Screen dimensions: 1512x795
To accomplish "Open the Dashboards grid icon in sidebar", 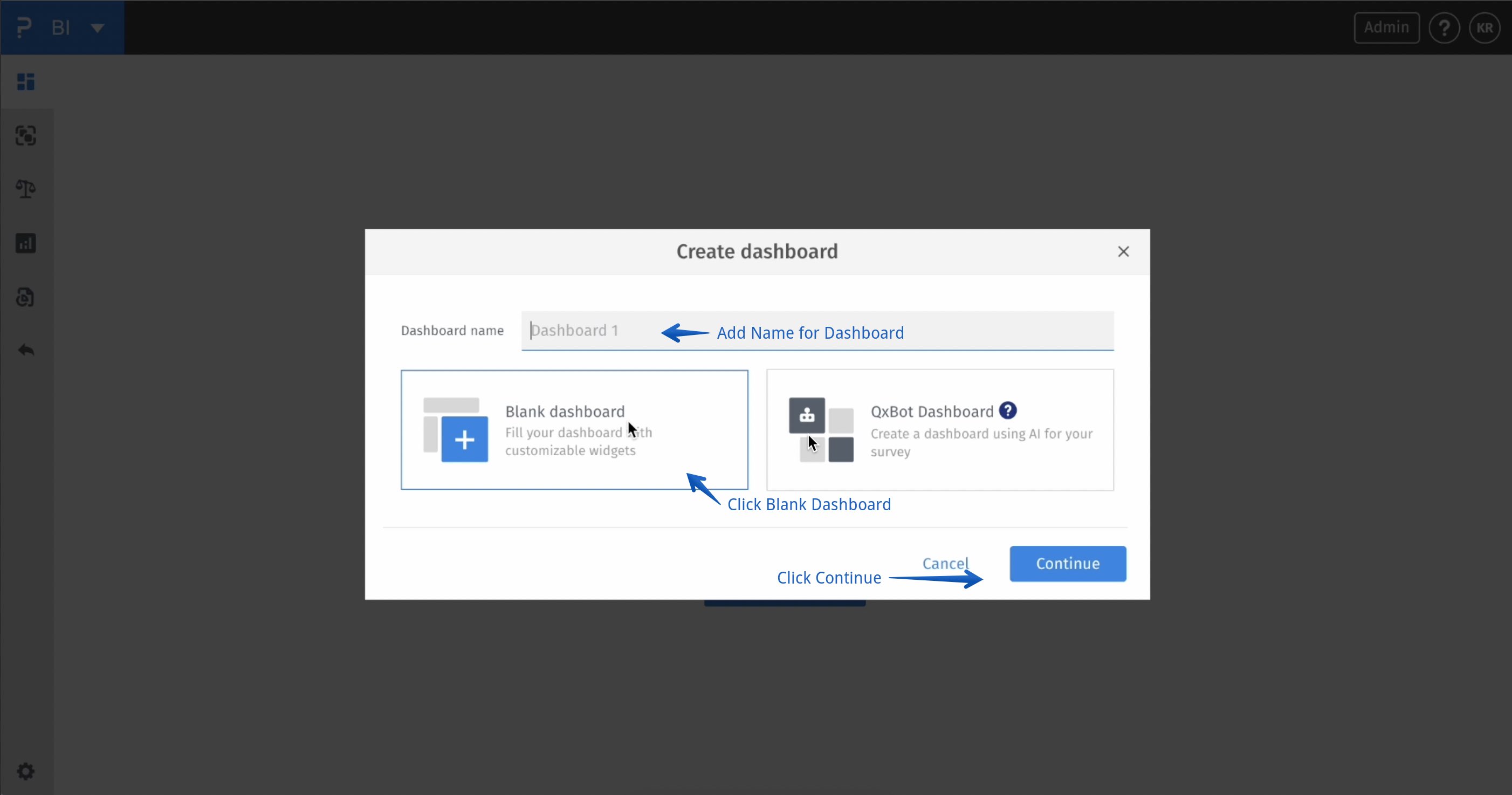I will 26,81.
